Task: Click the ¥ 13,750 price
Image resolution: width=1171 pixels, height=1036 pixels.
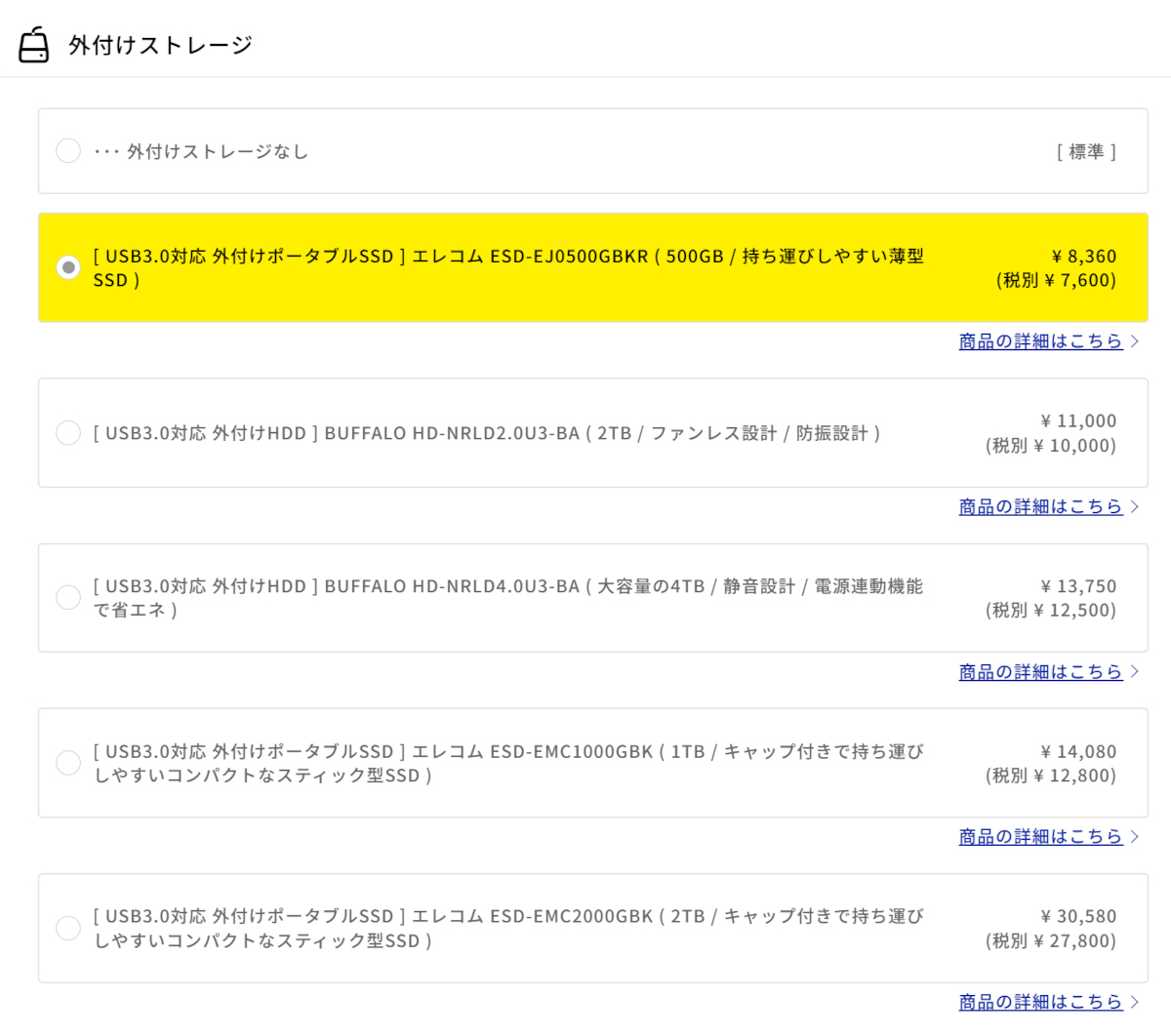Action: point(1078,586)
